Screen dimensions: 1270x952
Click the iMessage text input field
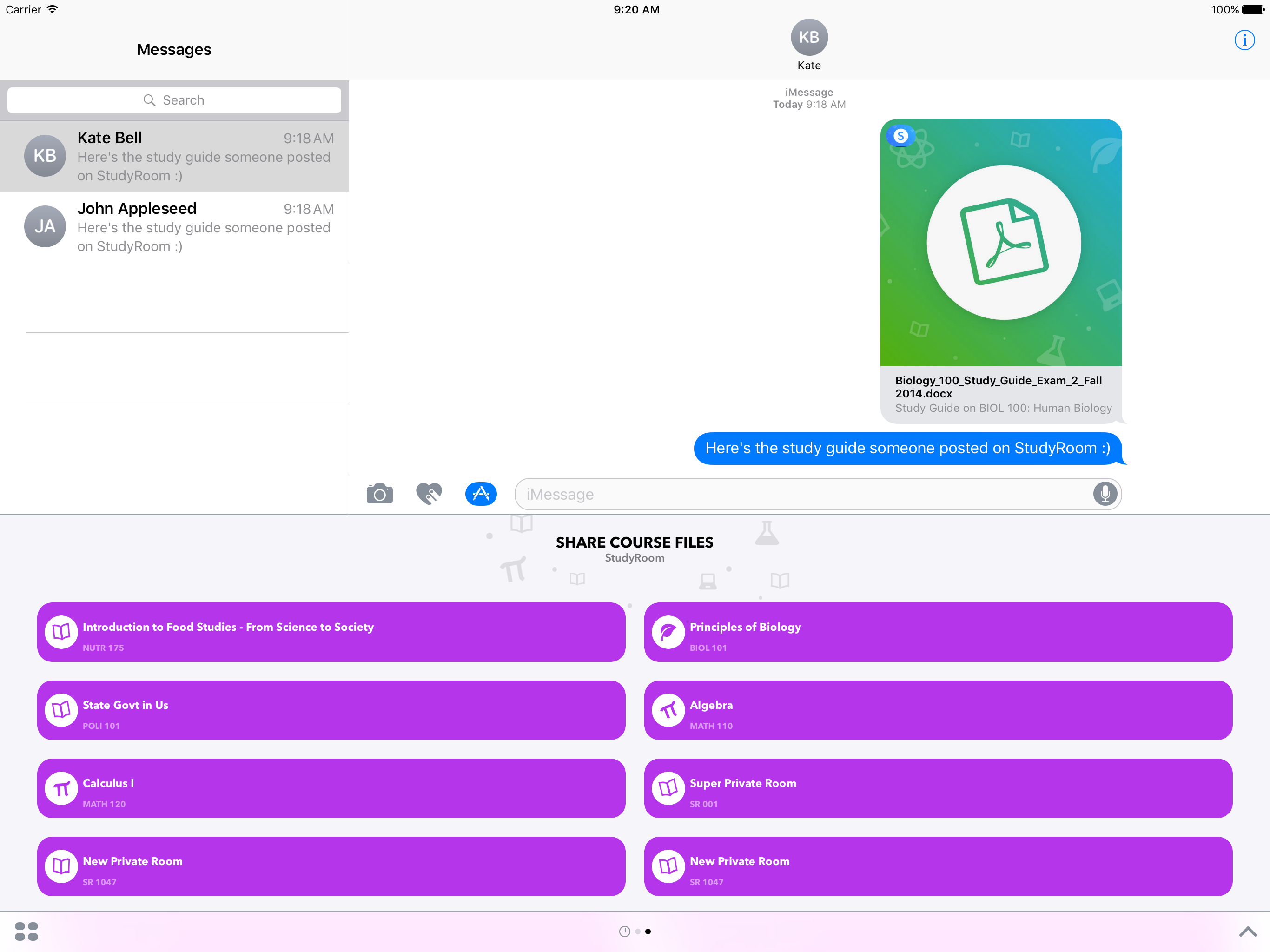[804, 495]
